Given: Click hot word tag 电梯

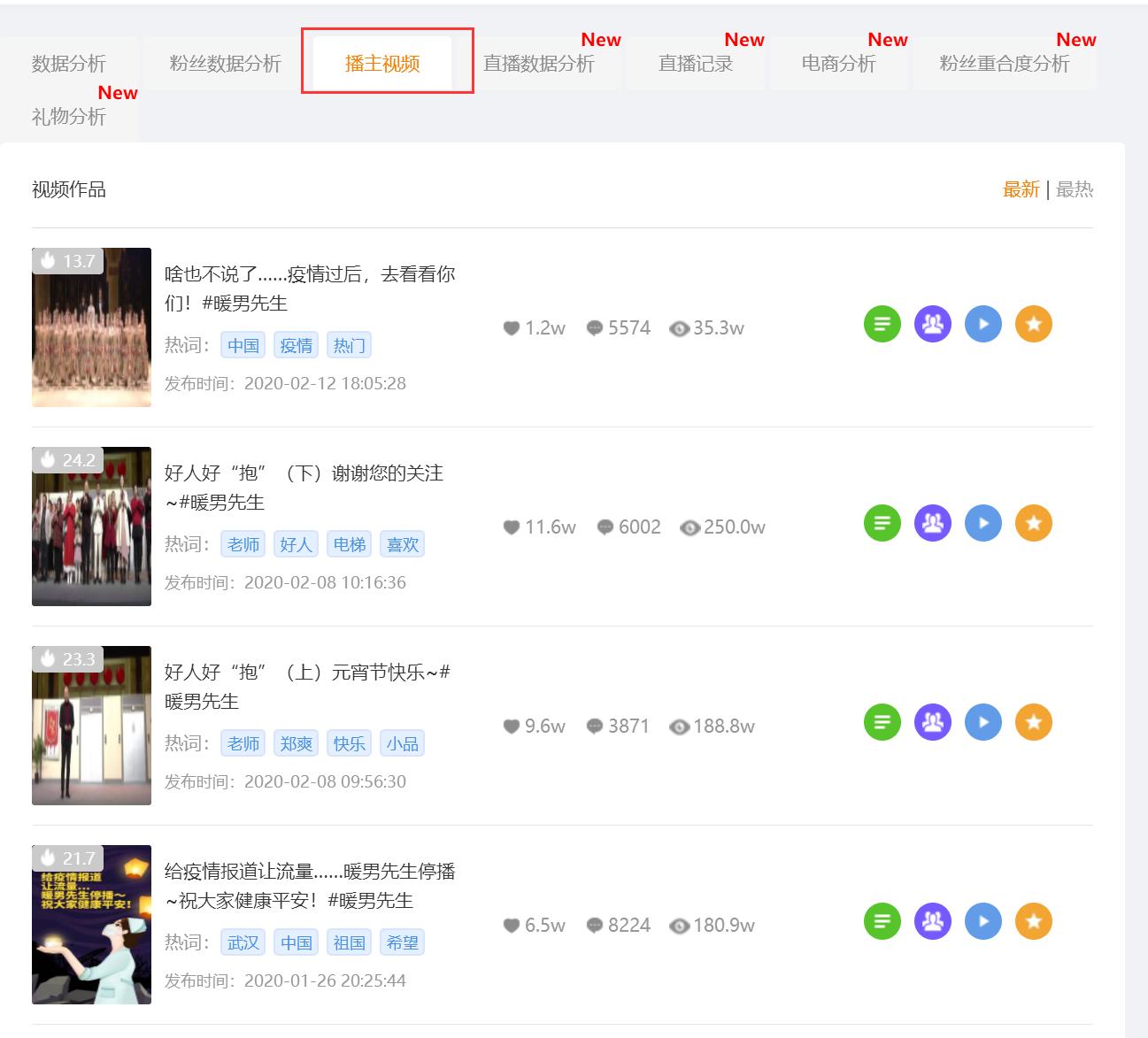Looking at the screenshot, I should pos(350,544).
